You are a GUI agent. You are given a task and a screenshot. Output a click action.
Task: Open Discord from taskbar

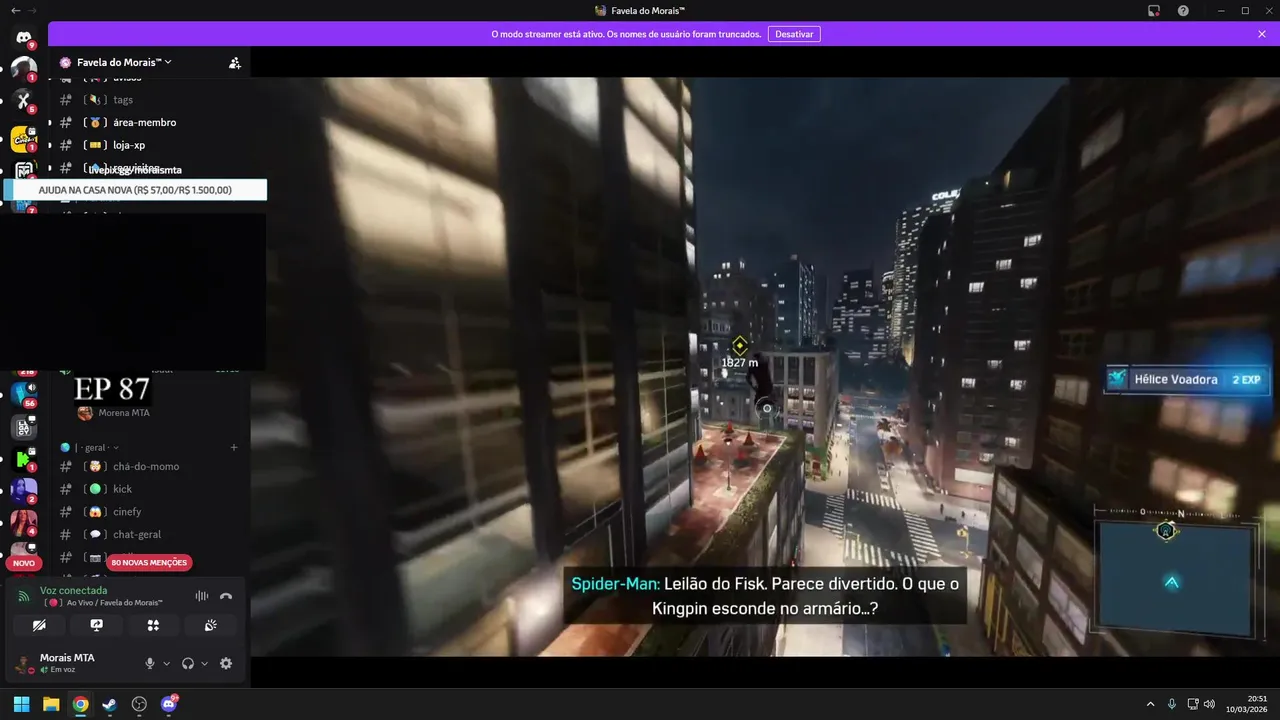point(169,704)
